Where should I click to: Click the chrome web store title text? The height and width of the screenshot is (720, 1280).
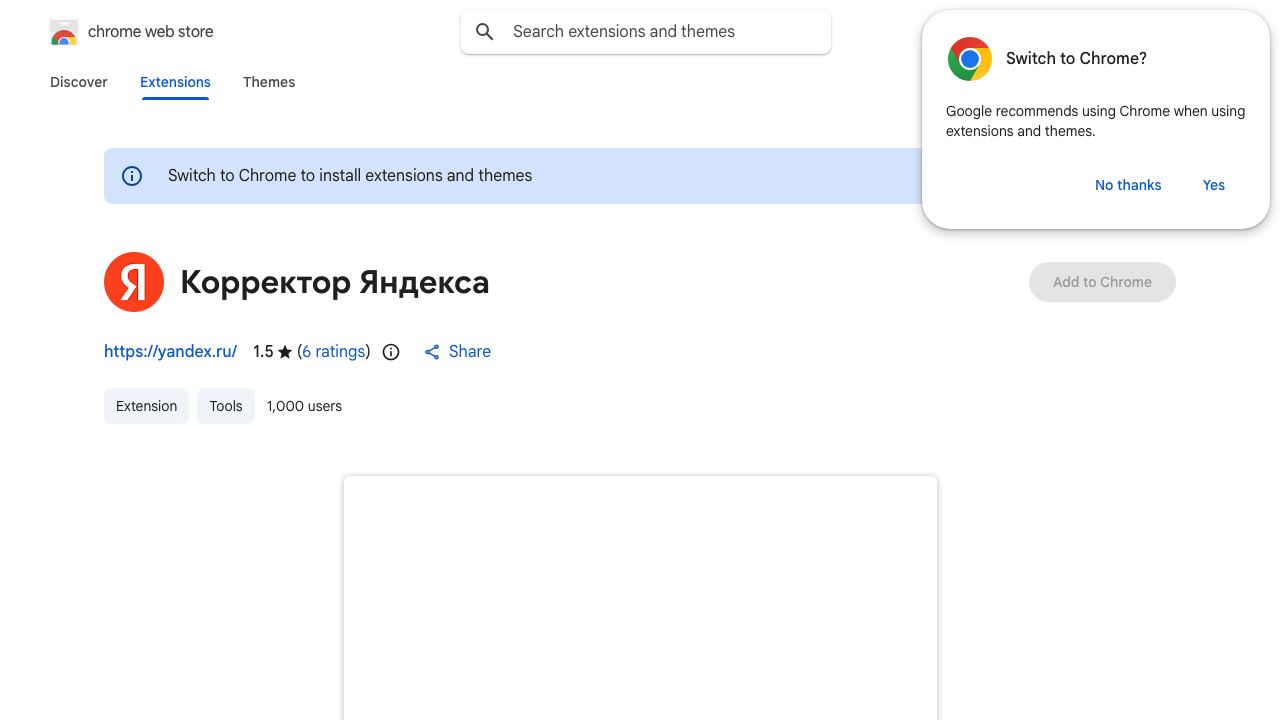coord(151,32)
